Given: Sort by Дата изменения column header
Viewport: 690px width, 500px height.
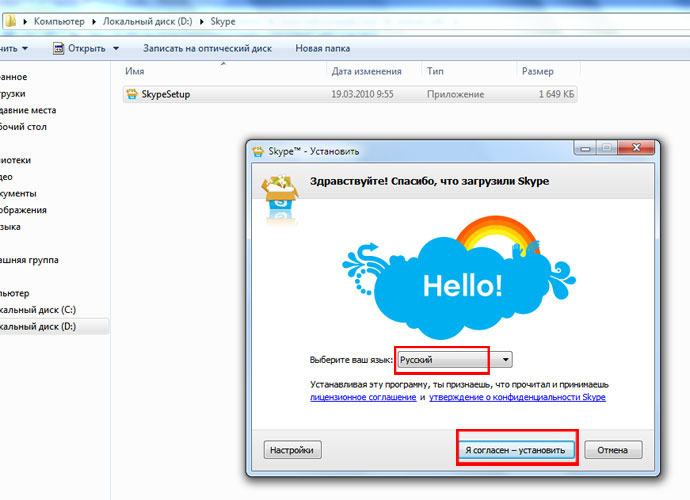Looking at the screenshot, I should pos(367,71).
